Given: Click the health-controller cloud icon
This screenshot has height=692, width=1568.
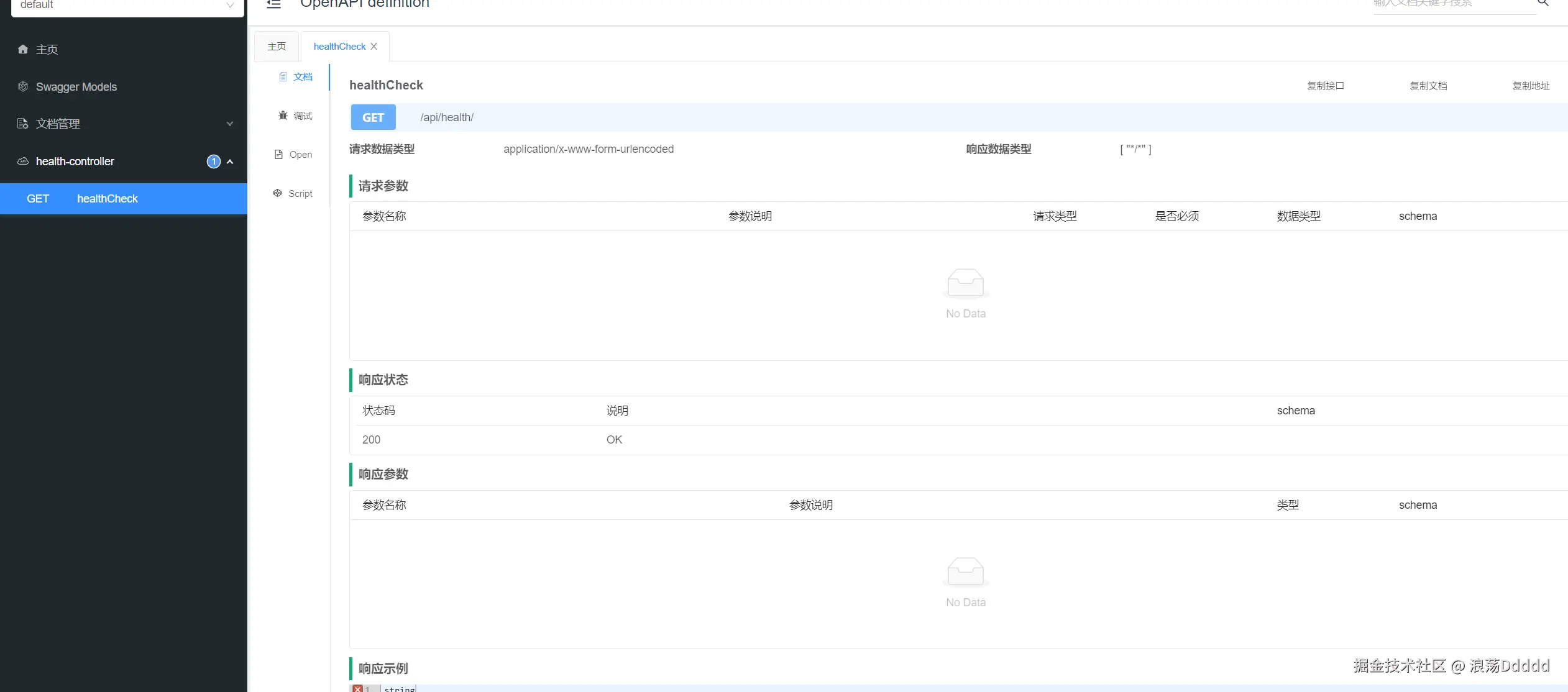Looking at the screenshot, I should pos(23,161).
